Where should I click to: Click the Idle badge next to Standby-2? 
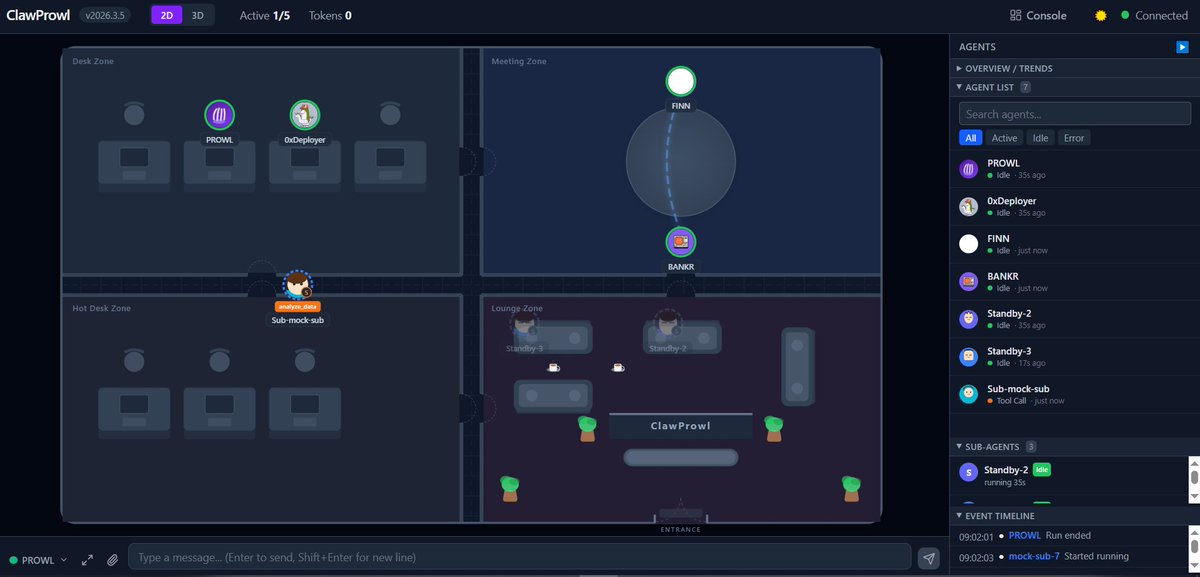click(x=1042, y=469)
